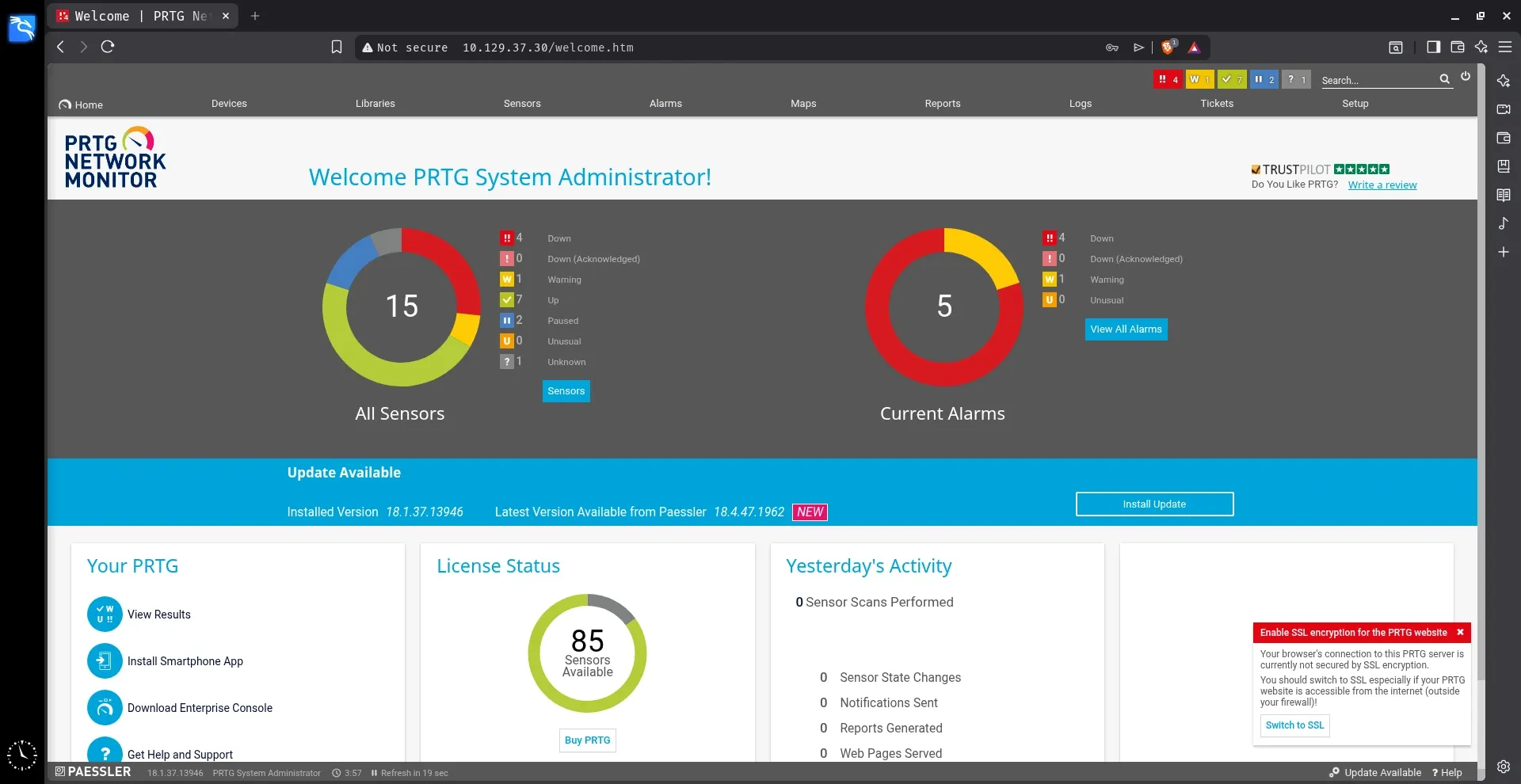Click the View All Alarms button
The image size is (1521, 784).
click(1126, 329)
